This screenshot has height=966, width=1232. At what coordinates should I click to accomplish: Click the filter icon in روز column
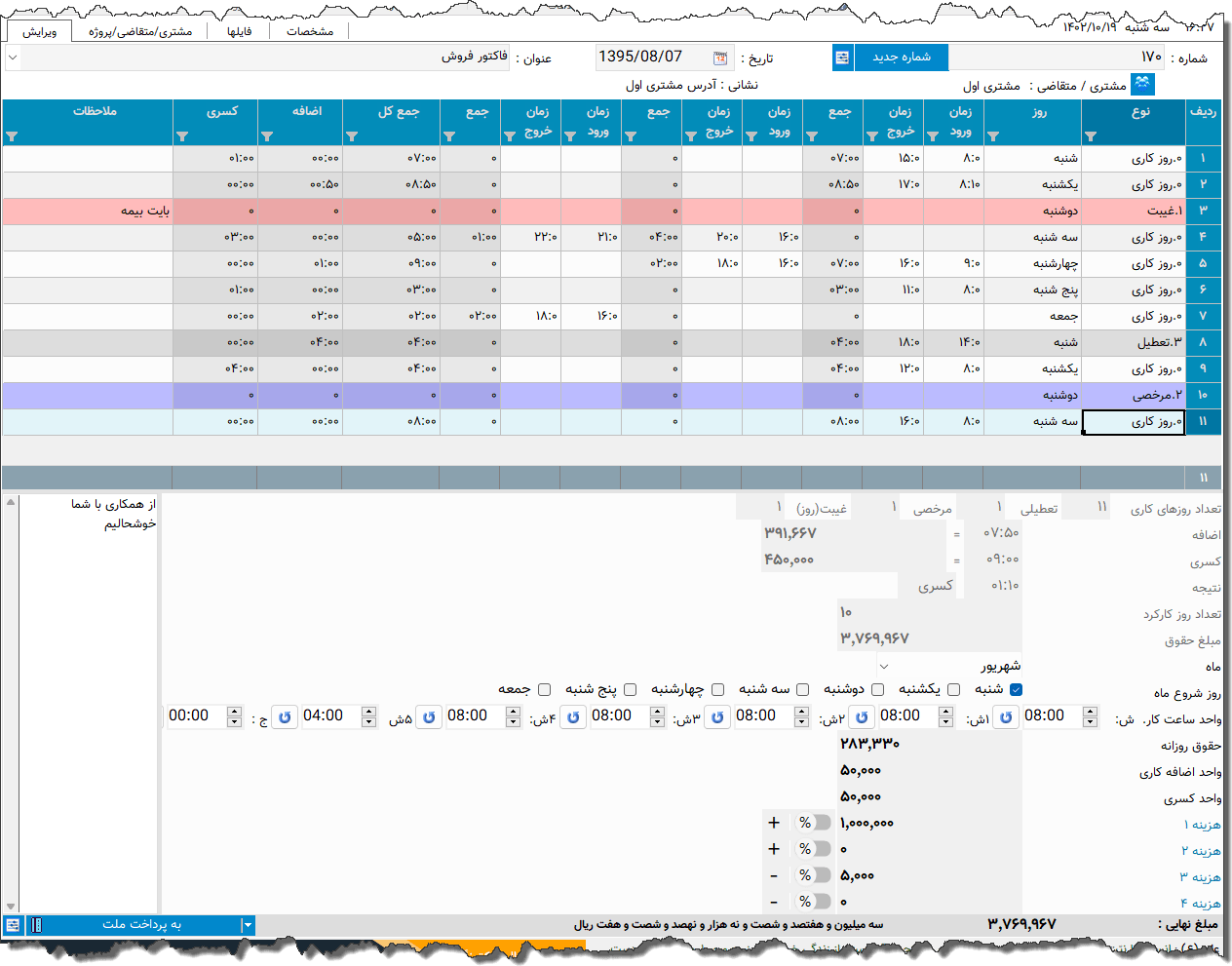(x=993, y=136)
